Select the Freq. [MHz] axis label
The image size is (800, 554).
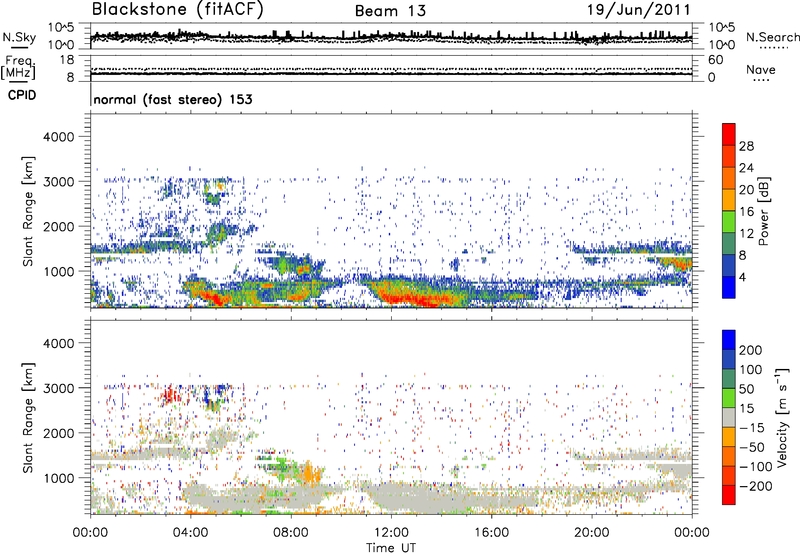pyautogui.click(x=18, y=67)
